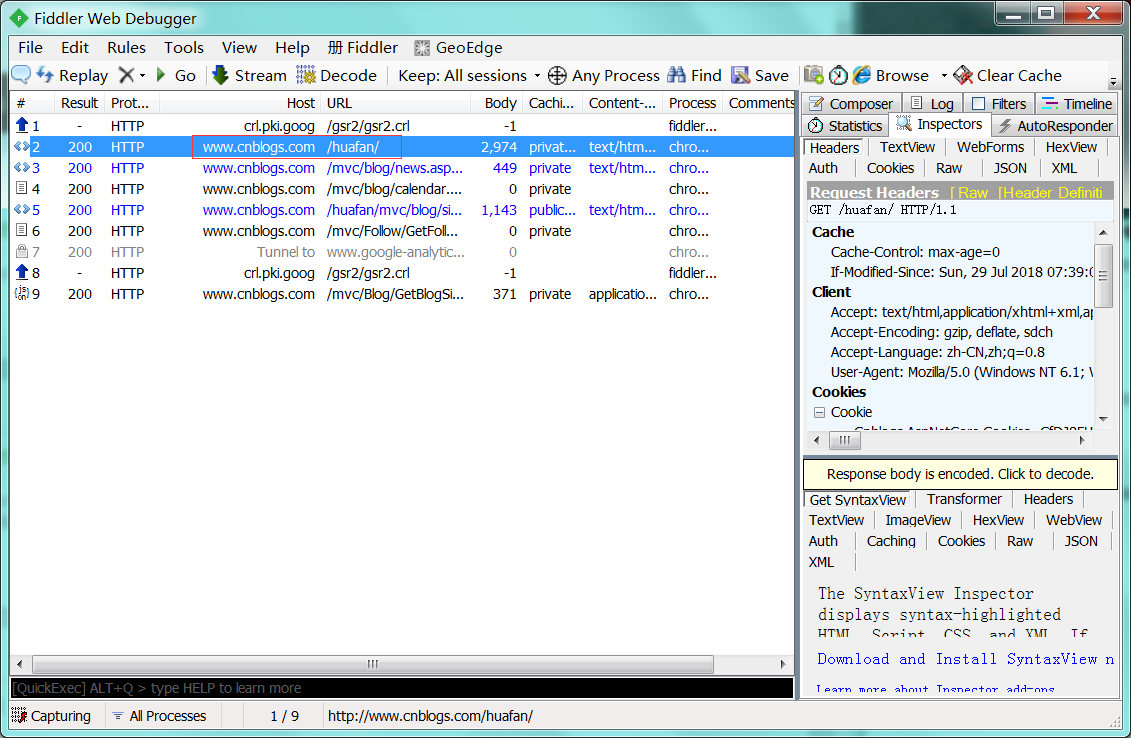Click the Find binoculars button
Screen dimensions: 1131x738
[x=694, y=75]
